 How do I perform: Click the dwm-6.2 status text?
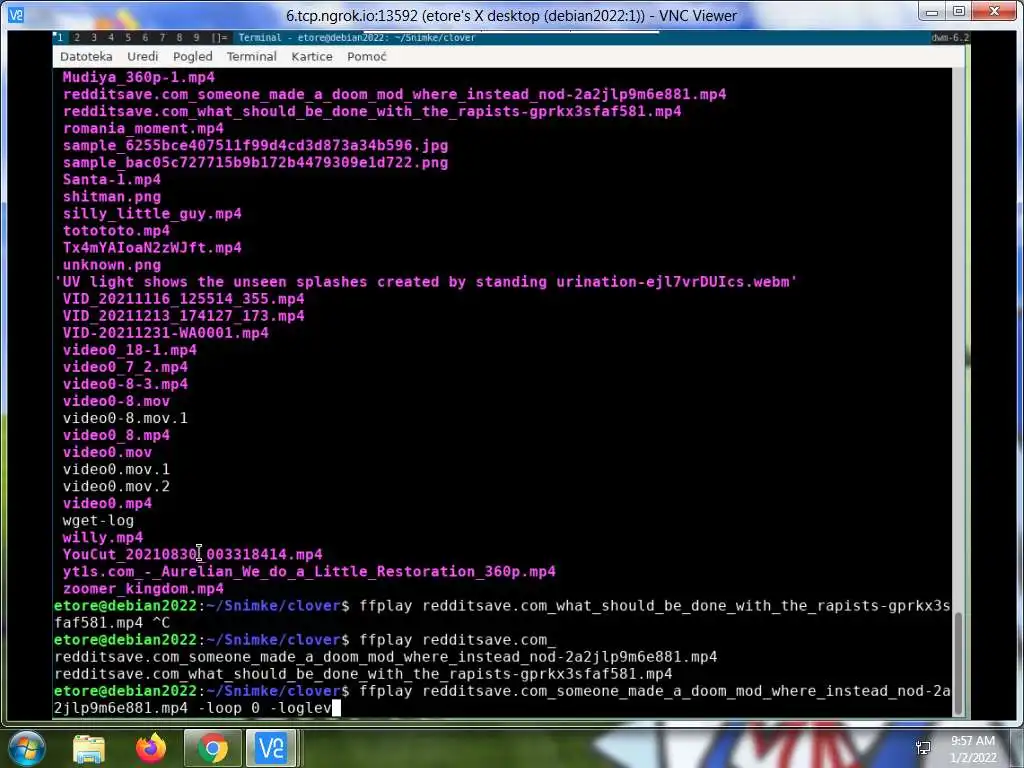[x=950, y=38]
